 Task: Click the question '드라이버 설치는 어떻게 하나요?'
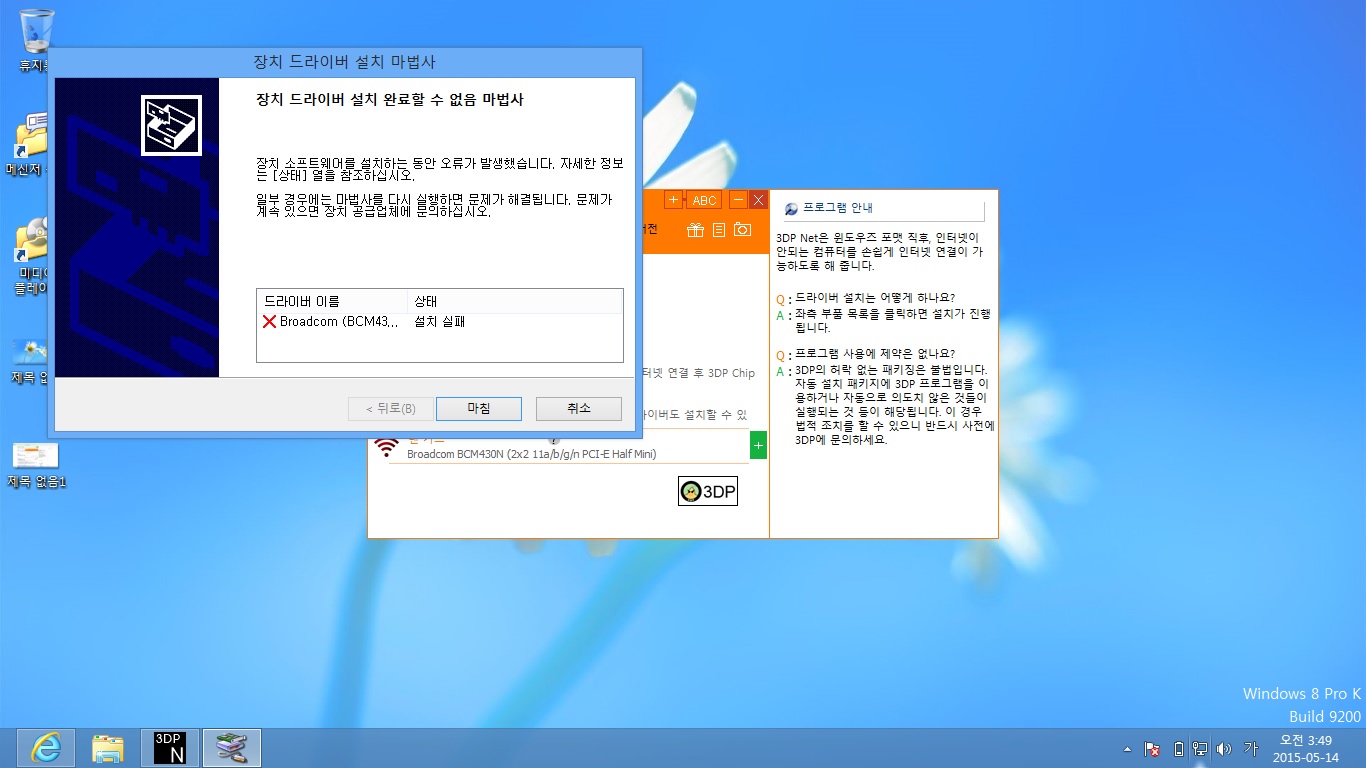point(875,298)
